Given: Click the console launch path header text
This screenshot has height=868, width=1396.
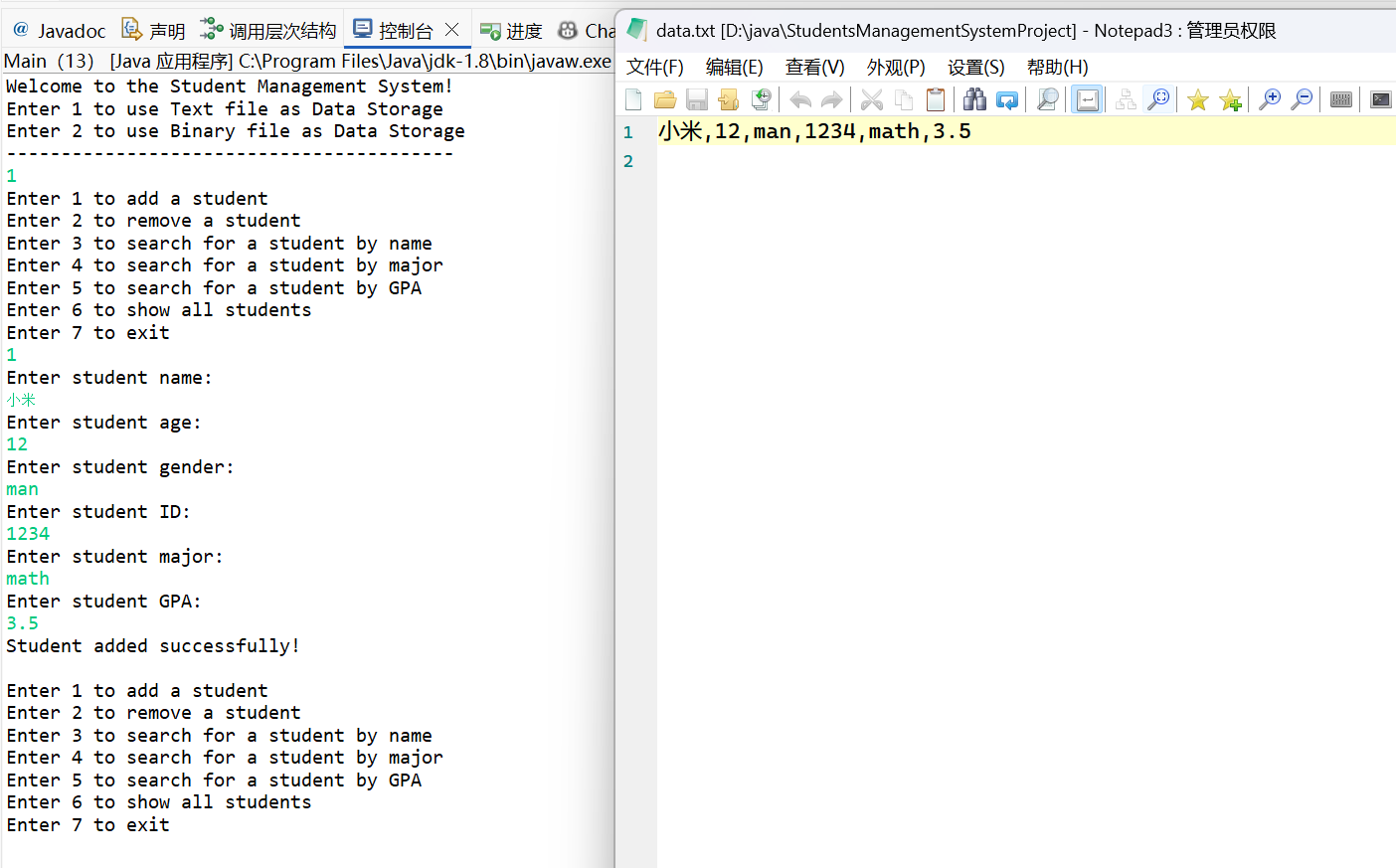Looking at the screenshot, I should [x=308, y=61].
